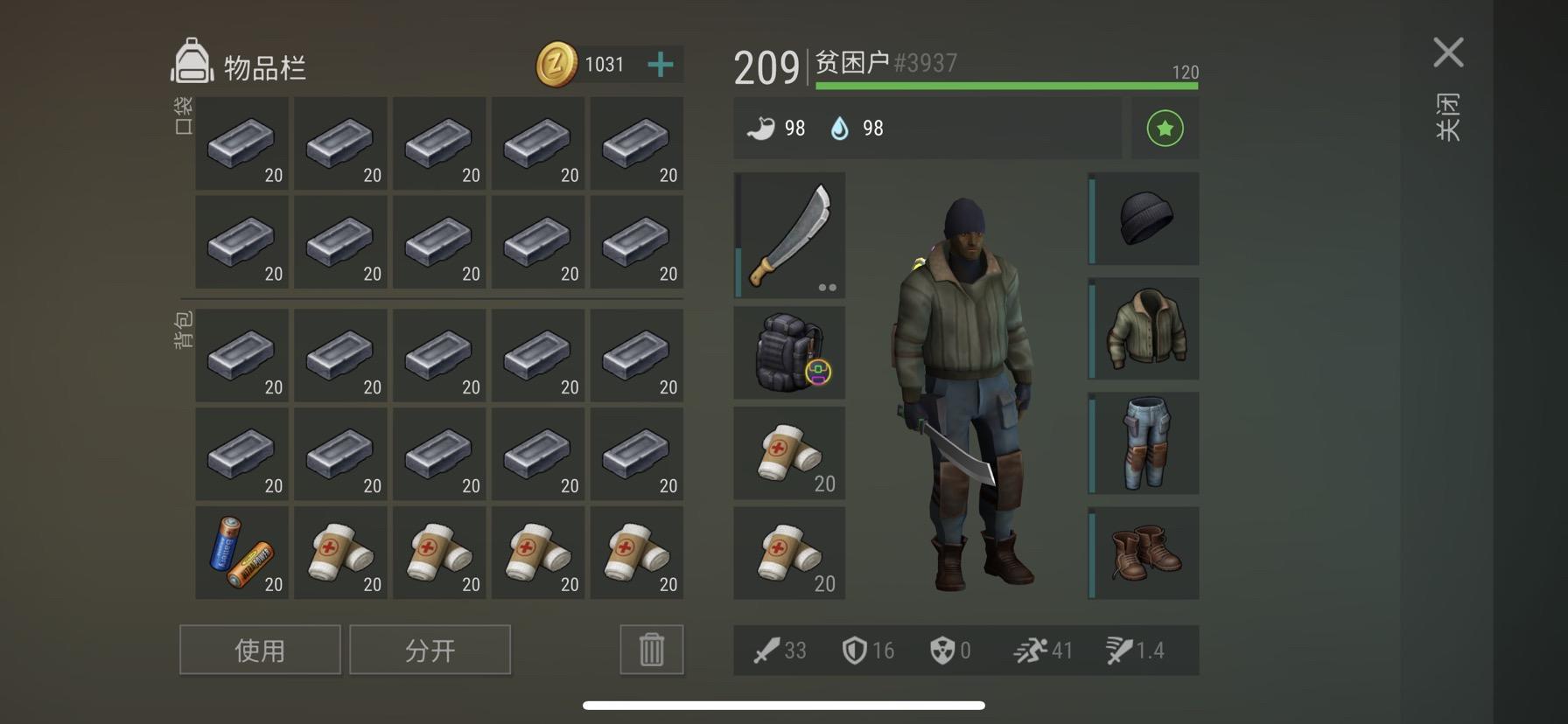Tap the gold coin balance icon
Screen dimensions: 1568x724
pos(556,65)
